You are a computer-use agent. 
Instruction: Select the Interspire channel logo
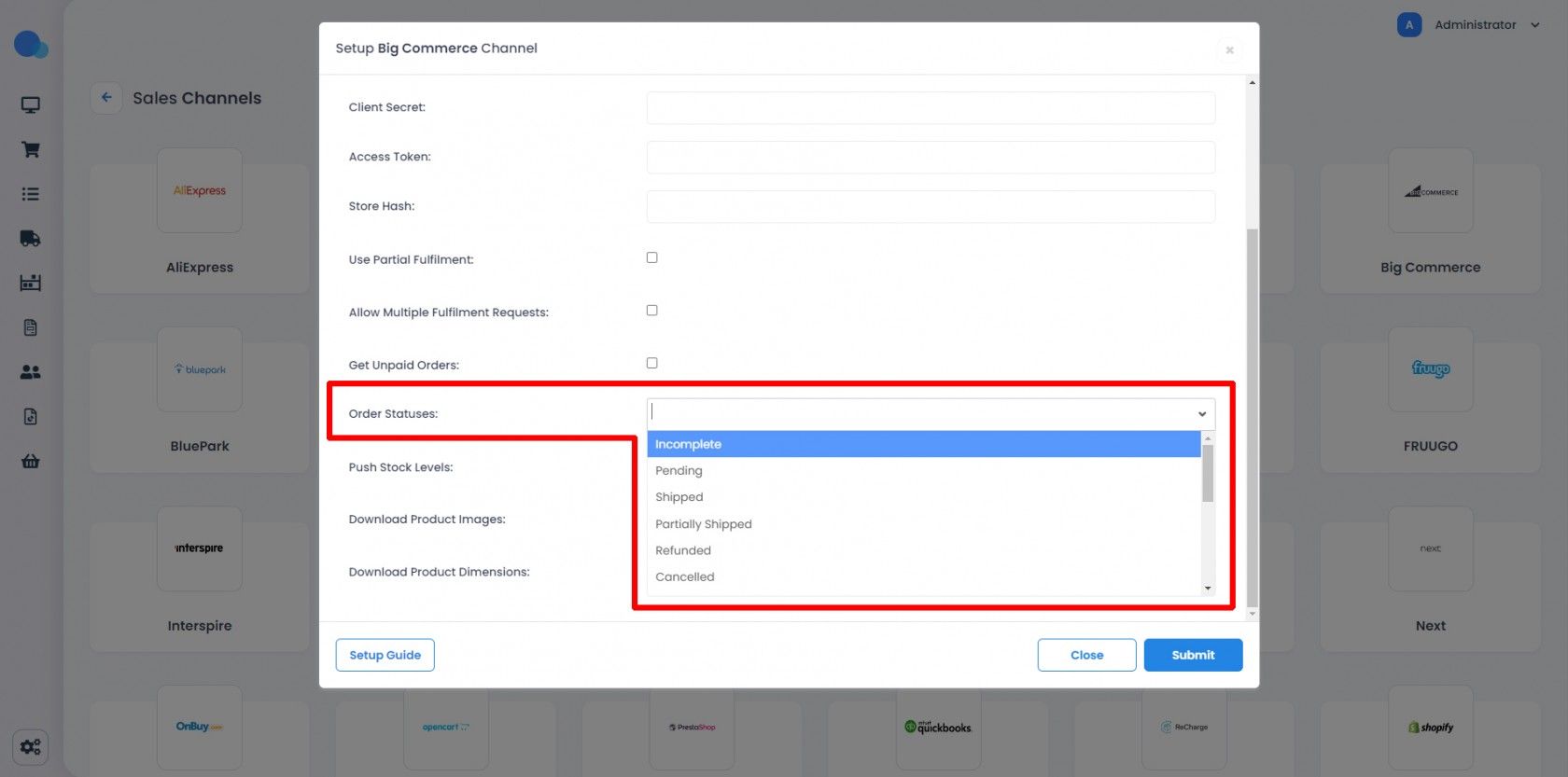[200, 548]
